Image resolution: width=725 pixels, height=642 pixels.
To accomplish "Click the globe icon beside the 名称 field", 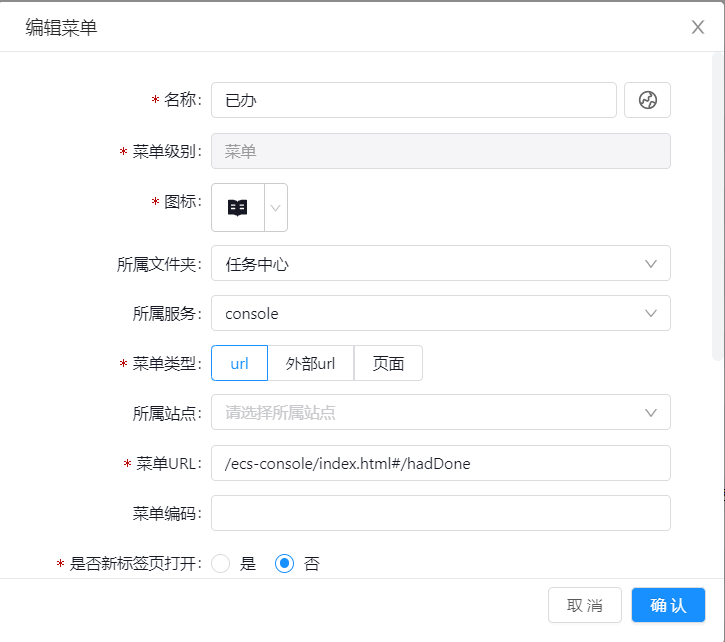I will coord(647,100).
